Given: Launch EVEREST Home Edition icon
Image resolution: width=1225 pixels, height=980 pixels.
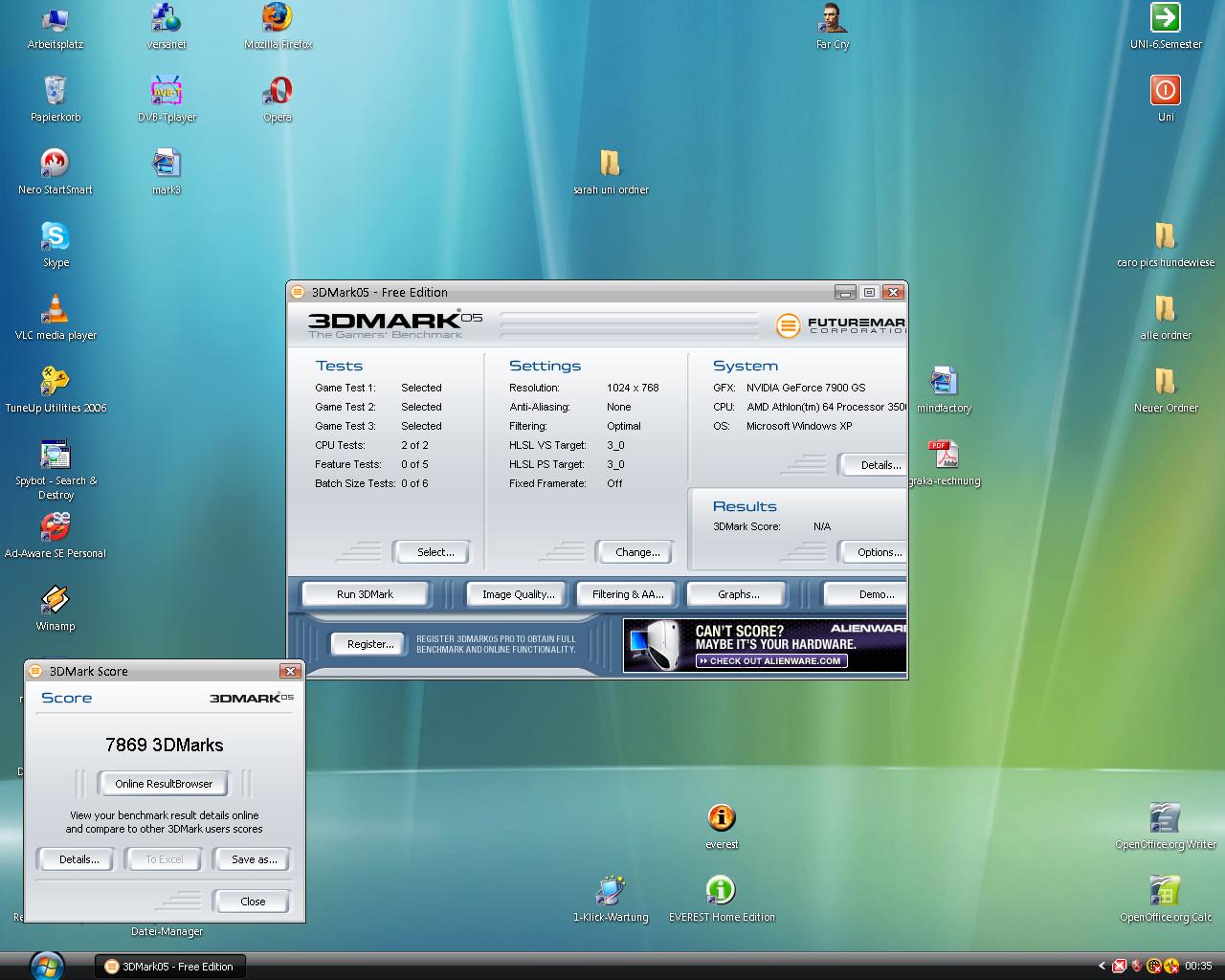Looking at the screenshot, I should (722, 901).
